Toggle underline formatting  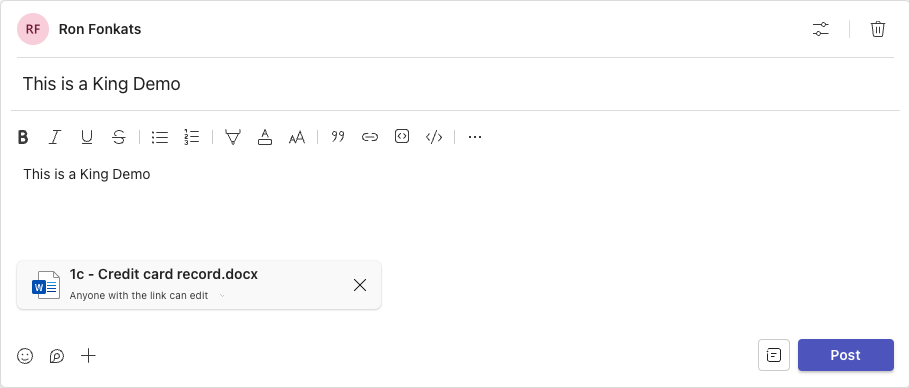pos(86,137)
